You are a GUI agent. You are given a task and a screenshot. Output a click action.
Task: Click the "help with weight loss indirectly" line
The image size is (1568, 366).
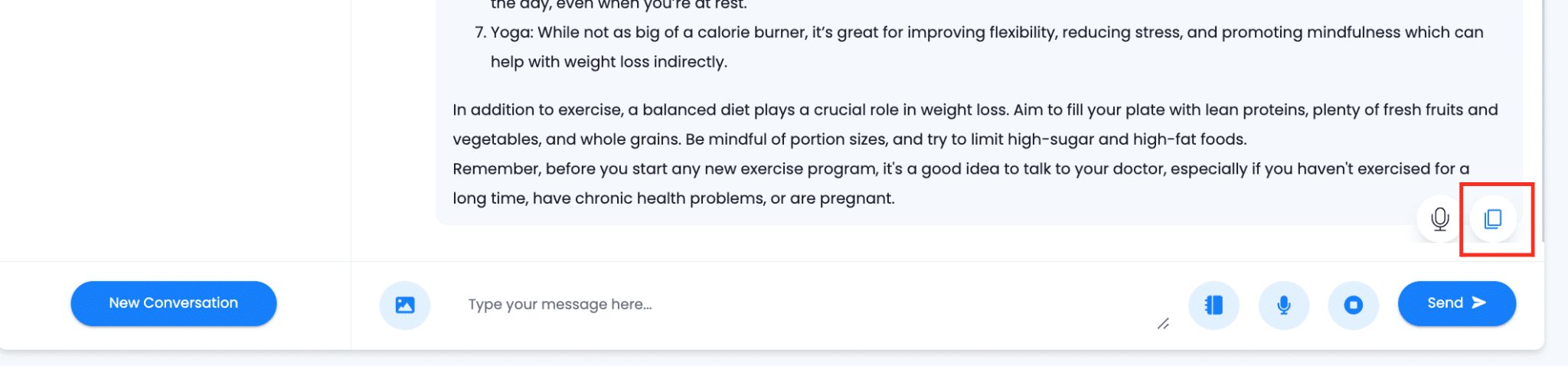pyautogui.click(x=609, y=62)
